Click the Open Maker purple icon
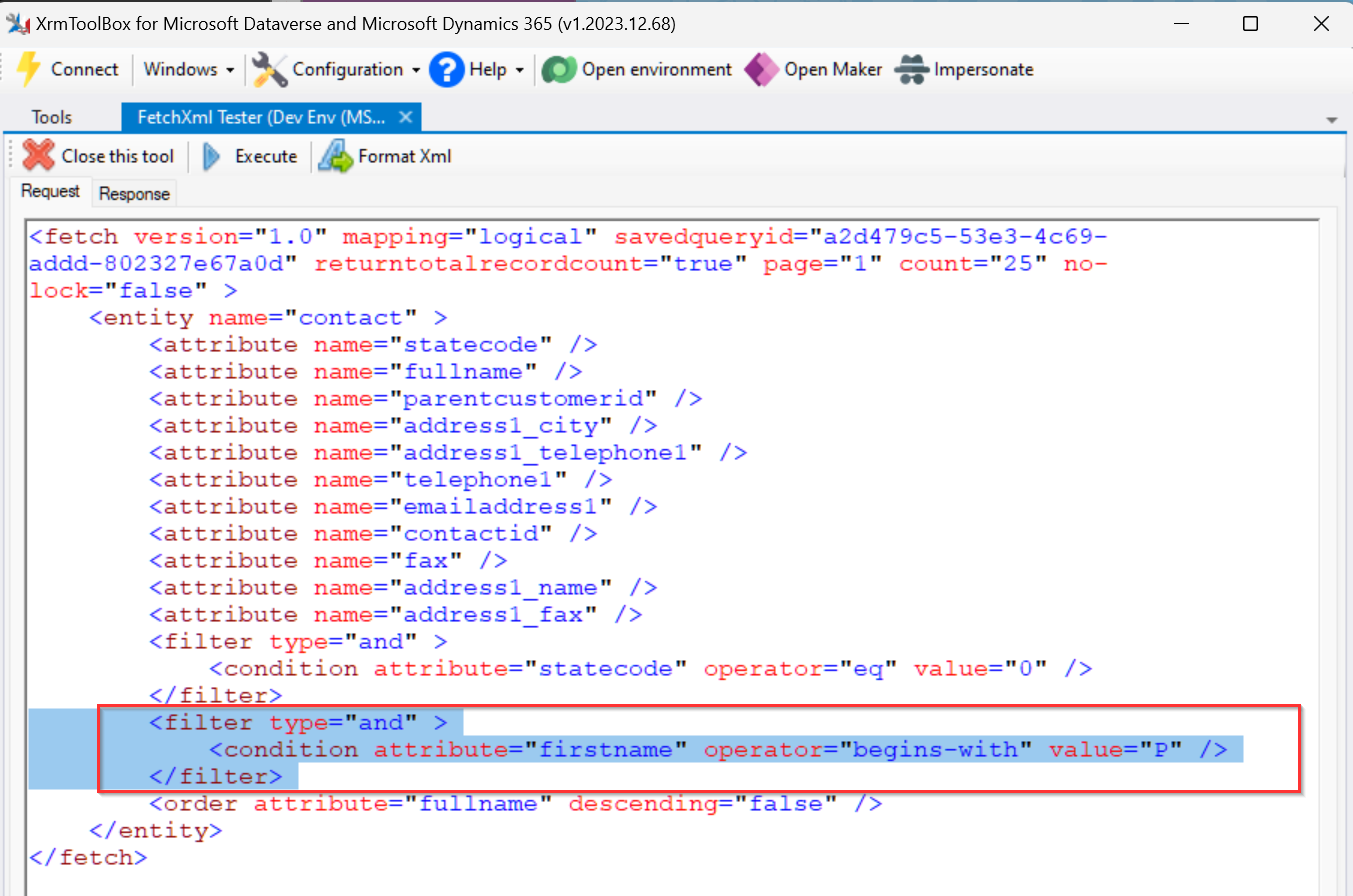 point(762,70)
